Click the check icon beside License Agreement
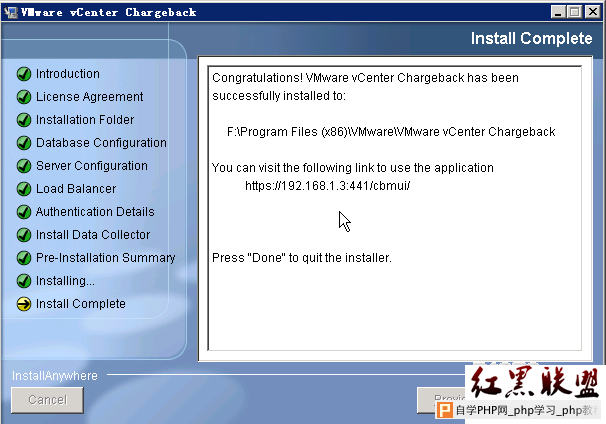 pos(24,97)
